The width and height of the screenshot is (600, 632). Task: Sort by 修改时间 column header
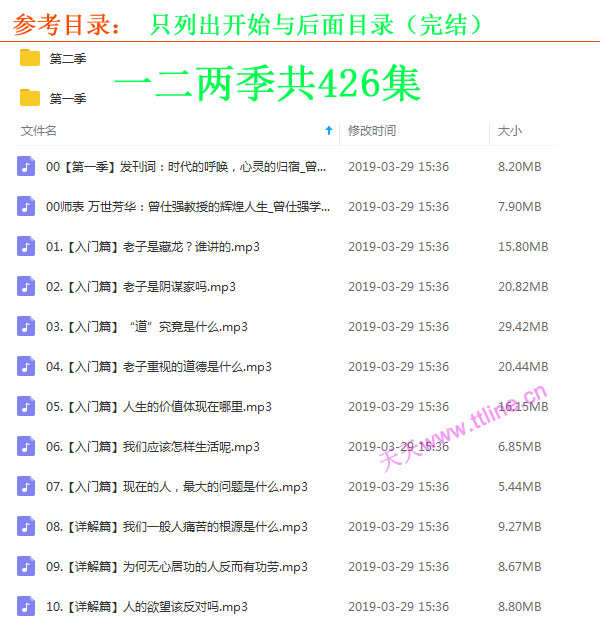(371, 131)
